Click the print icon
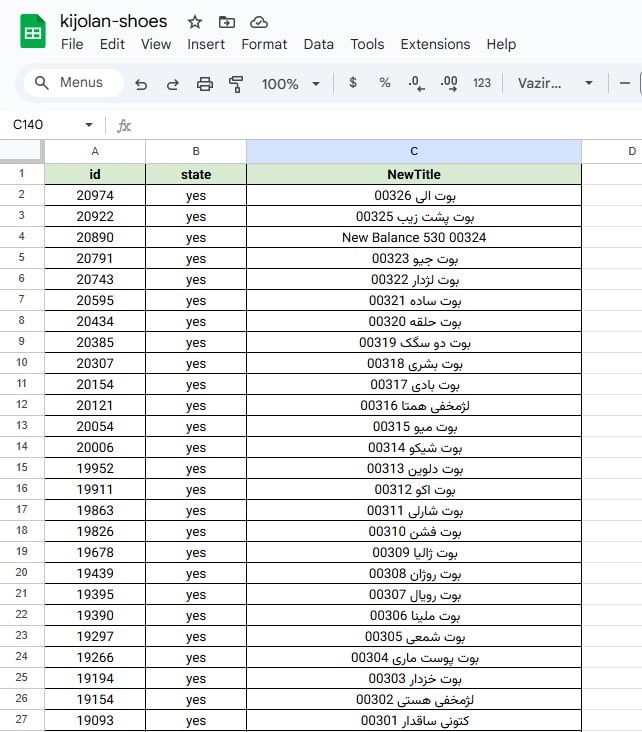The image size is (642, 732). coord(205,84)
